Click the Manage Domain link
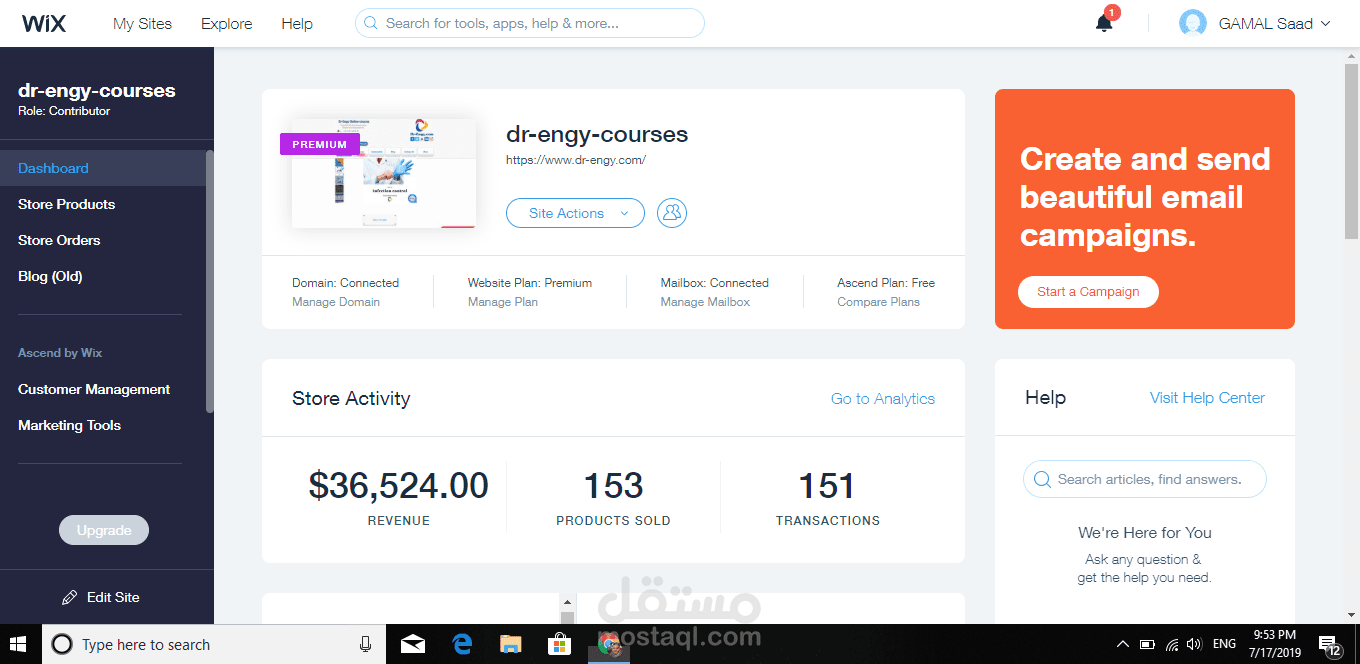1360x664 pixels. tap(336, 302)
